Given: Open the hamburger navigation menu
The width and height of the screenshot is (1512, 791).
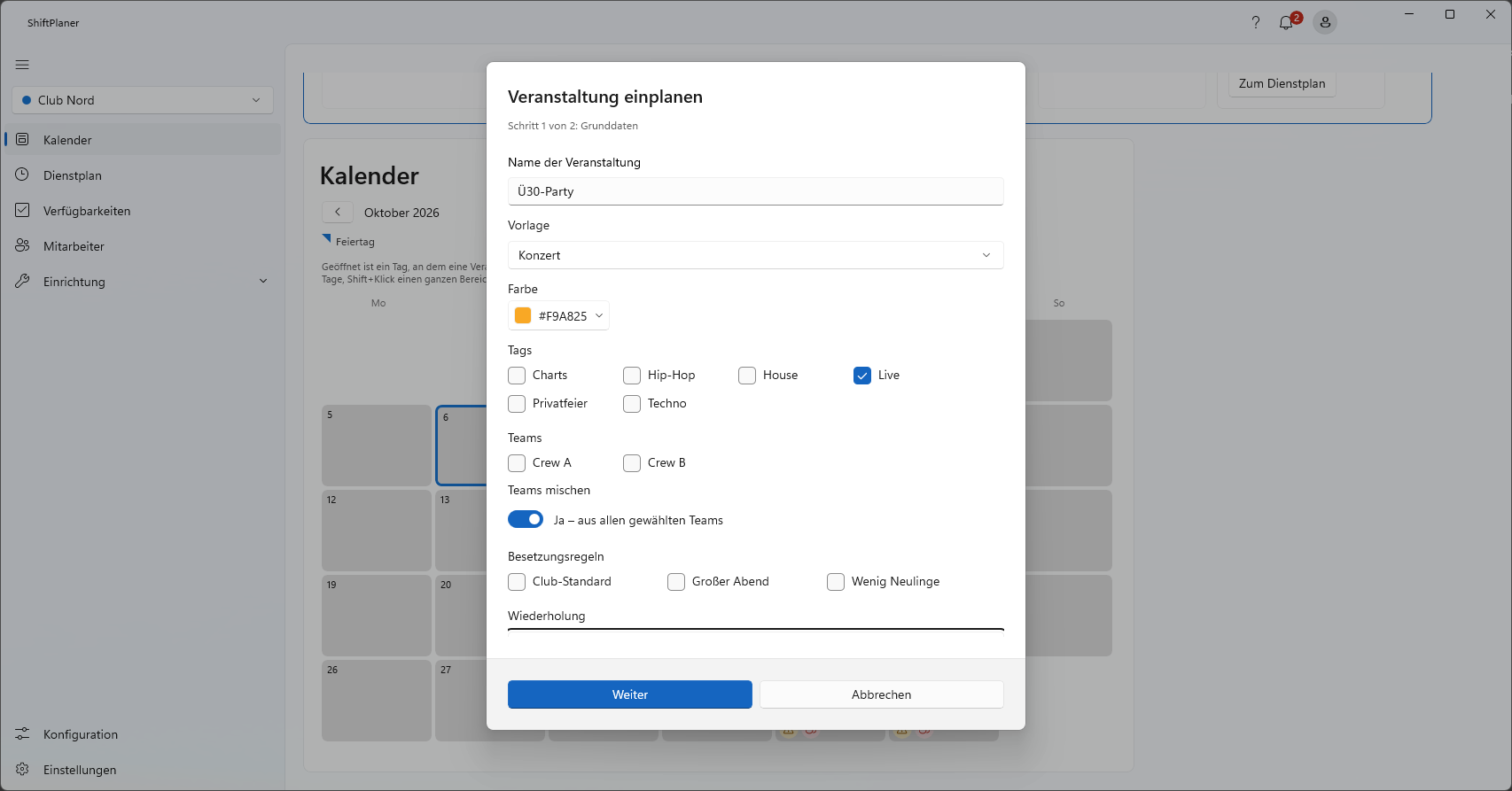Looking at the screenshot, I should coord(22,65).
